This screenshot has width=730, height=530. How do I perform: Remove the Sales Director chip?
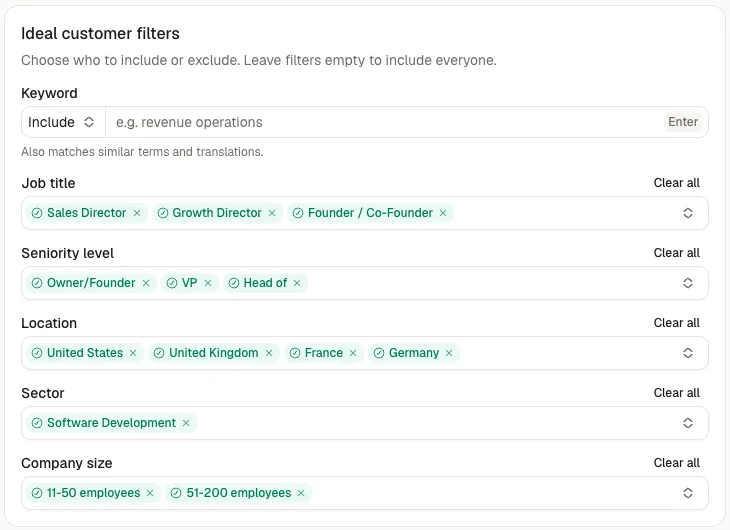point(137,213)
